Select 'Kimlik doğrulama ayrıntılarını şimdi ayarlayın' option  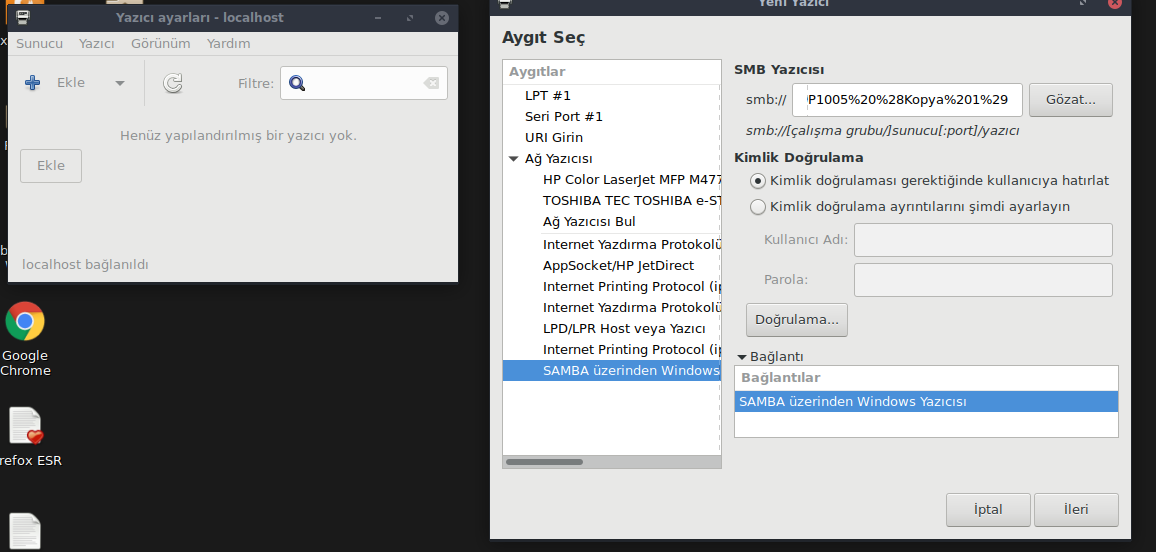click(x=758, y=207)
